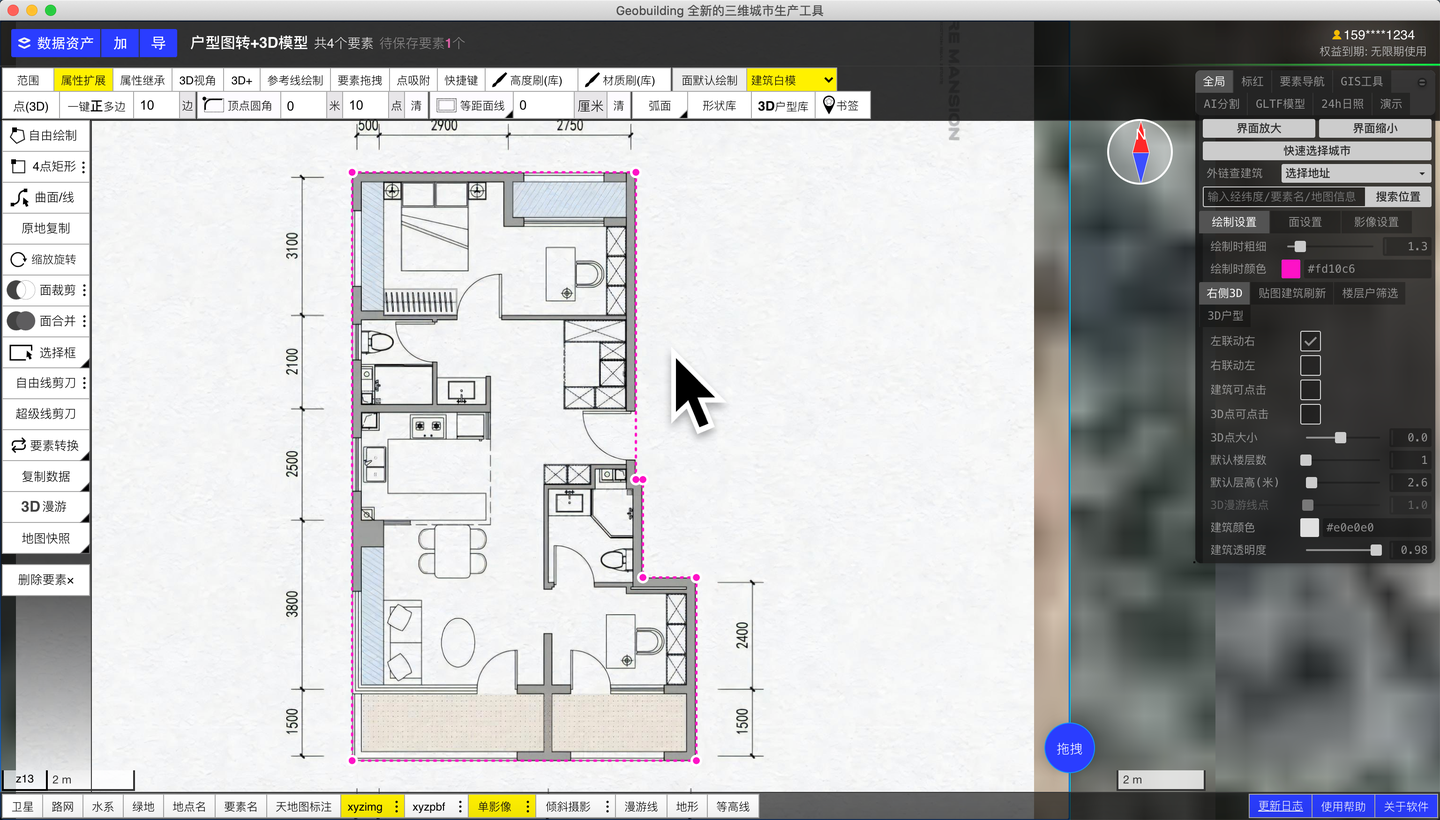This screenshot has width=1440, height=820.
Task: Open the 更新日志 link
Action: [1280, 806]
